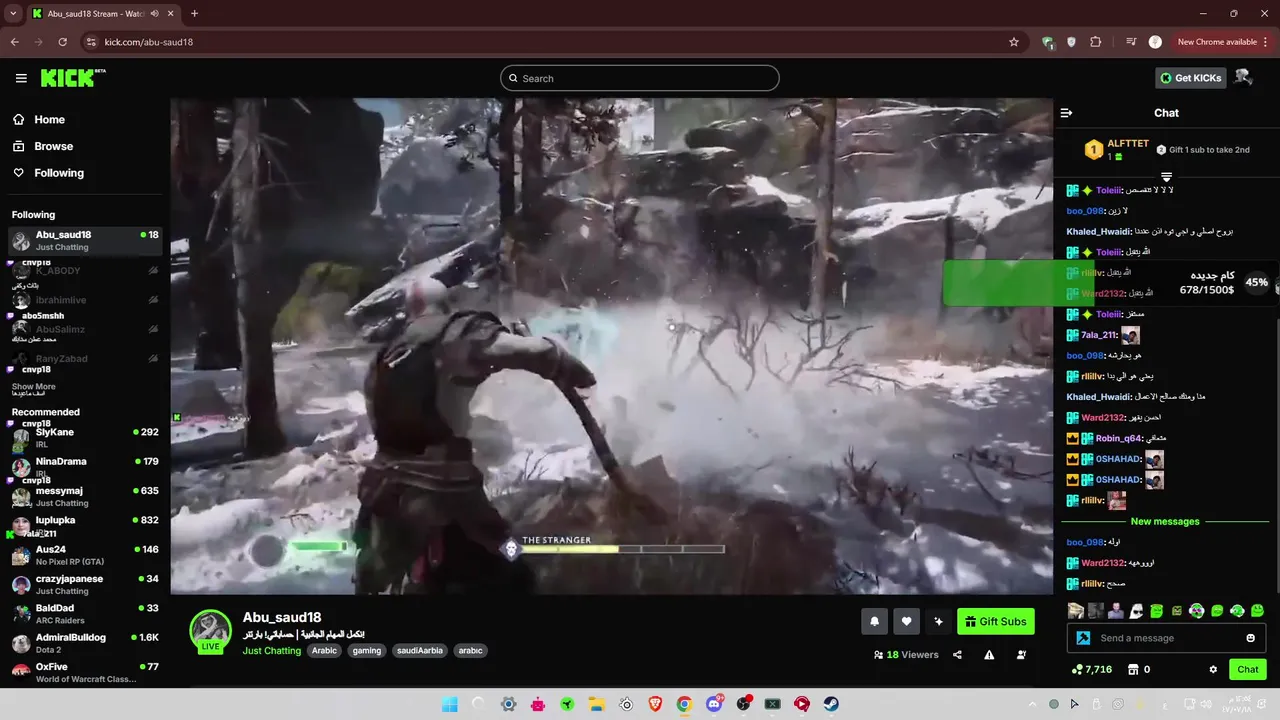
Task: Go back in browser history
Action: pos(14,42)
